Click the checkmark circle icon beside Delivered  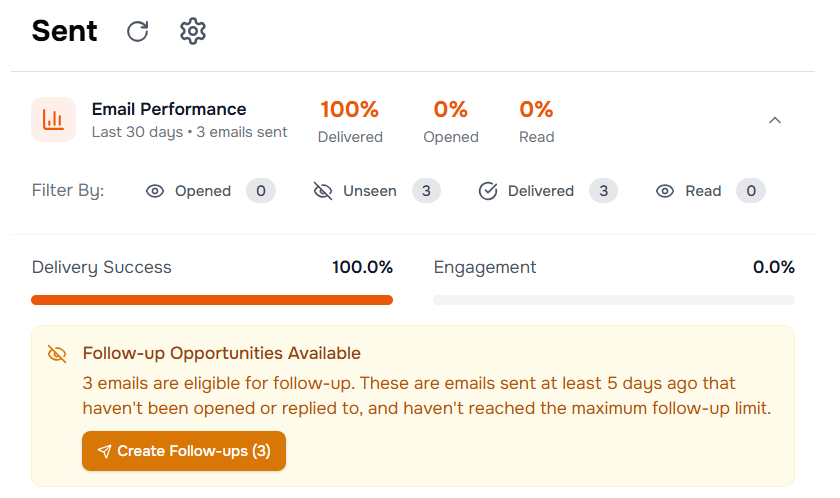click(x=488, y=191)
